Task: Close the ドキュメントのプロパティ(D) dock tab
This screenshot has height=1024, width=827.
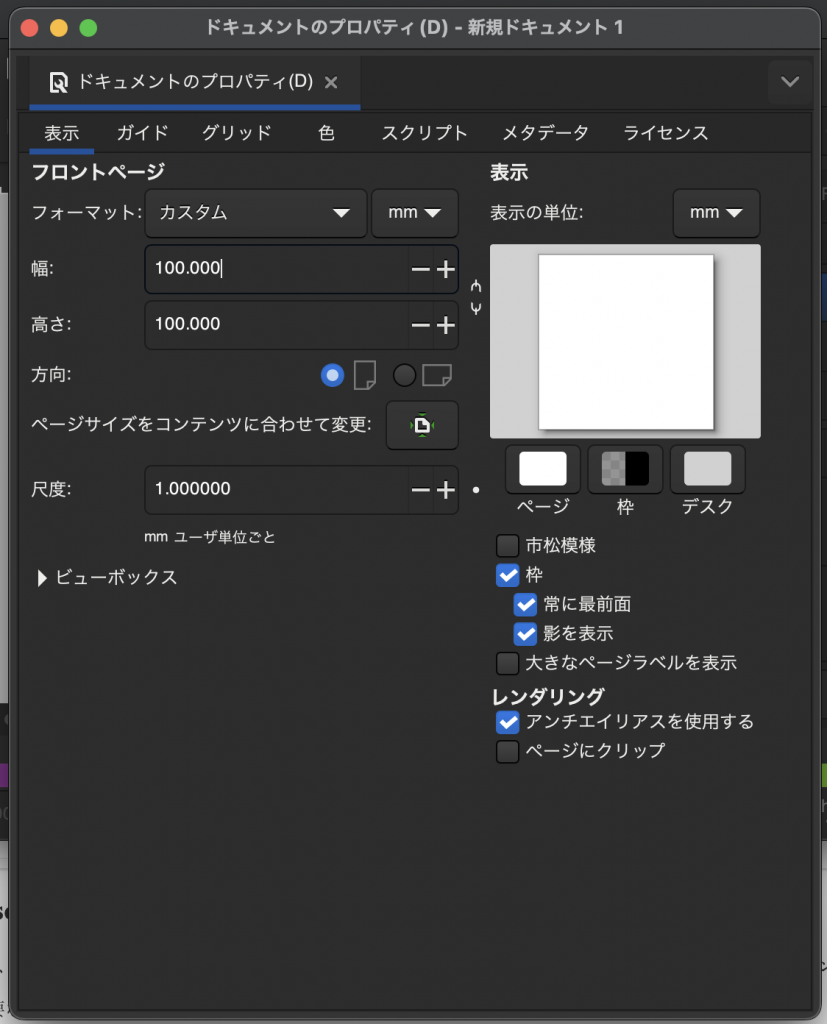Action: click(x=331, y=82)
